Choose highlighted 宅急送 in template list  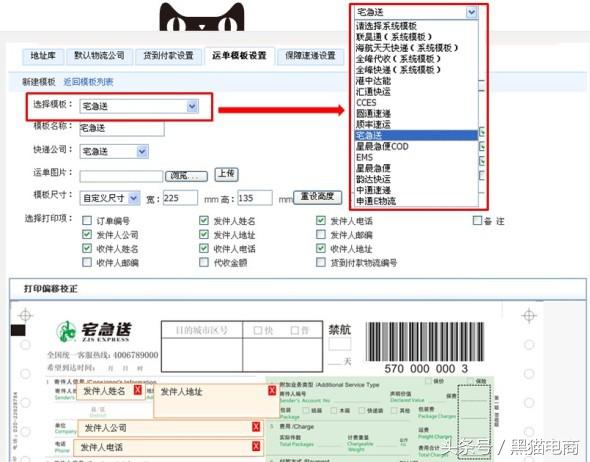pyautogui.click(x=417, y=135)
